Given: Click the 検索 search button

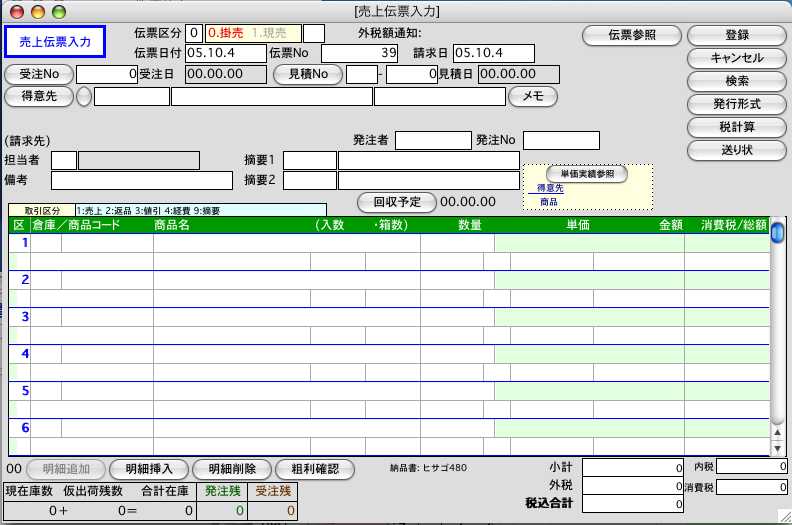Looking at the screenshot, I should click(x=736, y=81).
